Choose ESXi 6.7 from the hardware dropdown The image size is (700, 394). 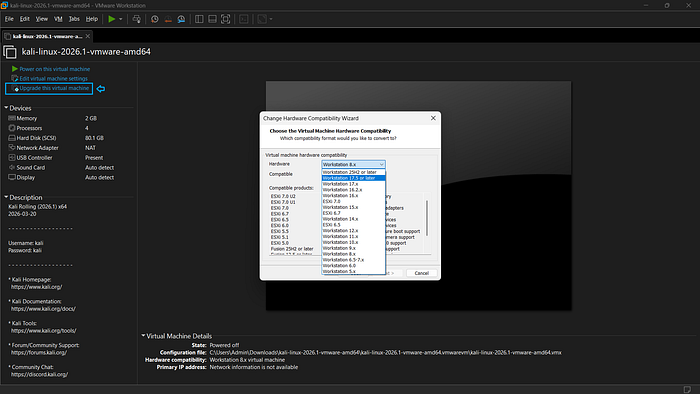pyautogui.click(x=353, y=213)
